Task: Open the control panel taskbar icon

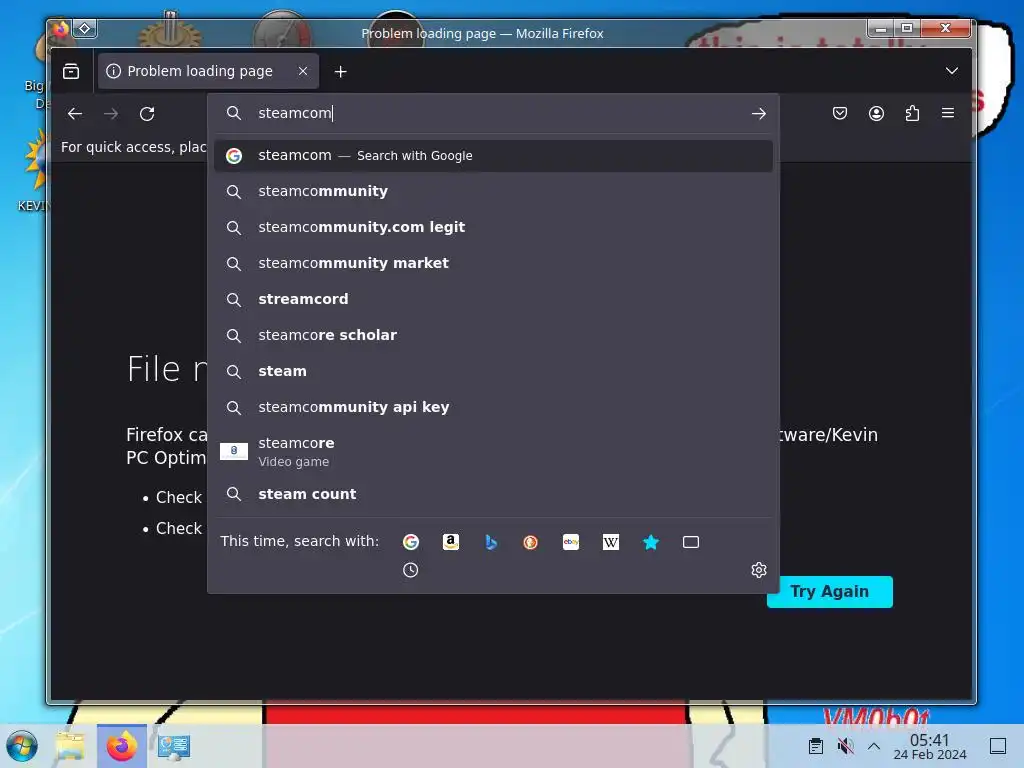Action: (x=174, y=746)
